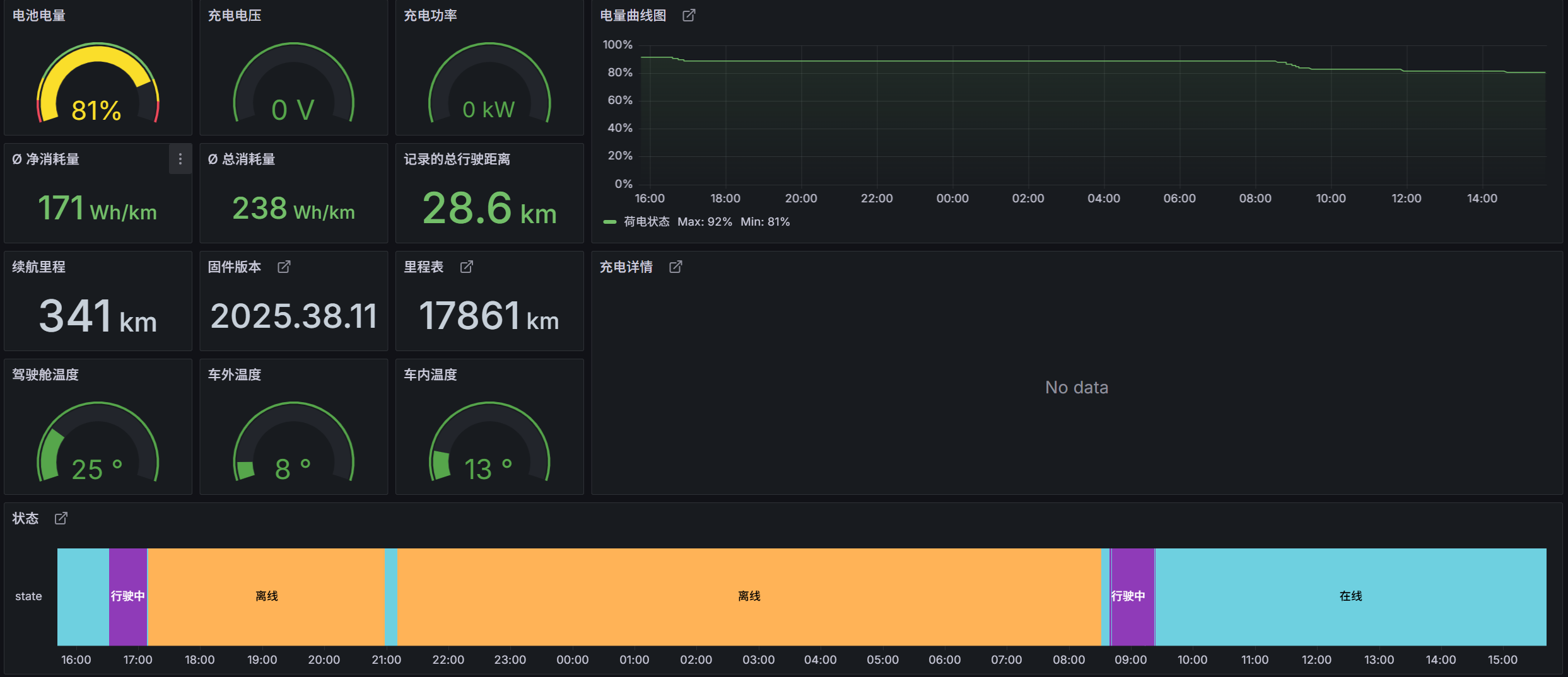The height and width of the screenshot is (677, 1568).
Task: Expand the 充电电压 panel title menu
Action: [x=235, y=15]
